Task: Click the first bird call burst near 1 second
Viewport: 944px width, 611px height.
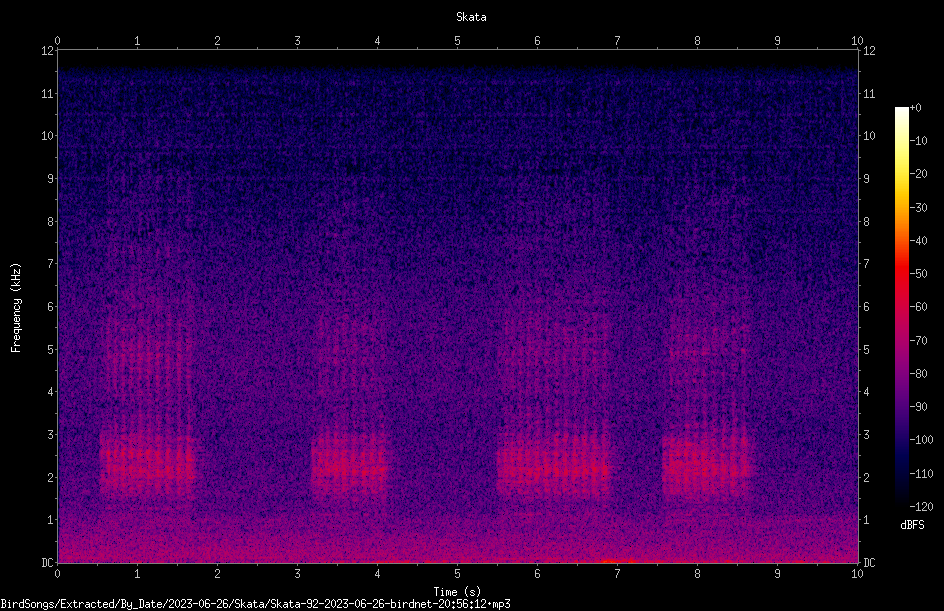Action: pos(147,464)
